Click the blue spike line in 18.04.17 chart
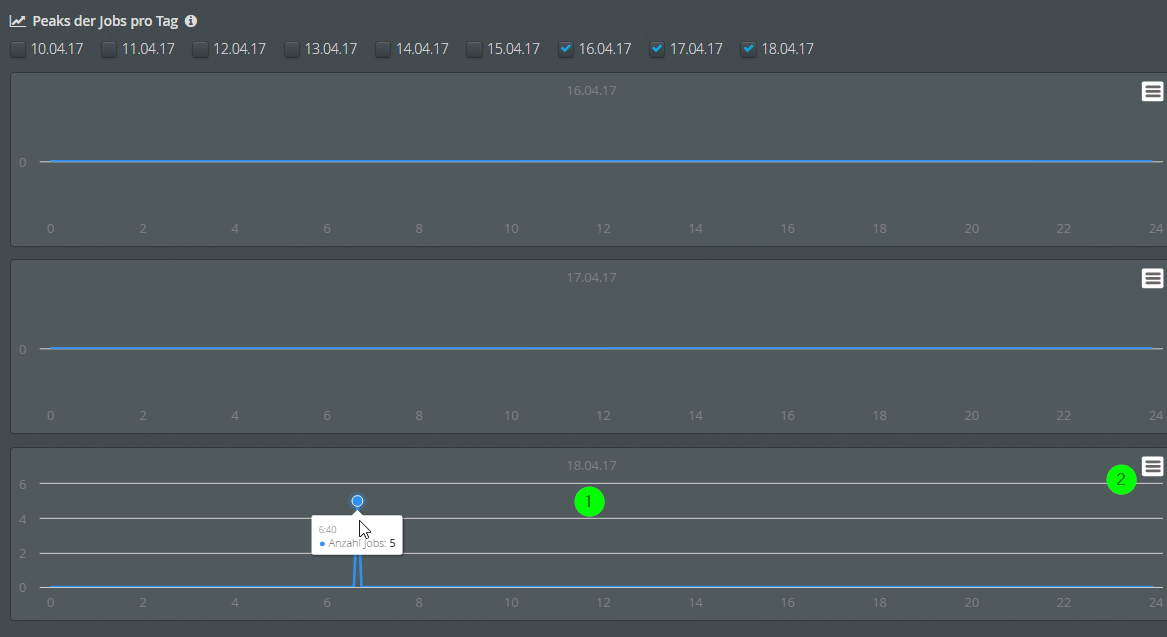 coord(357,572)
